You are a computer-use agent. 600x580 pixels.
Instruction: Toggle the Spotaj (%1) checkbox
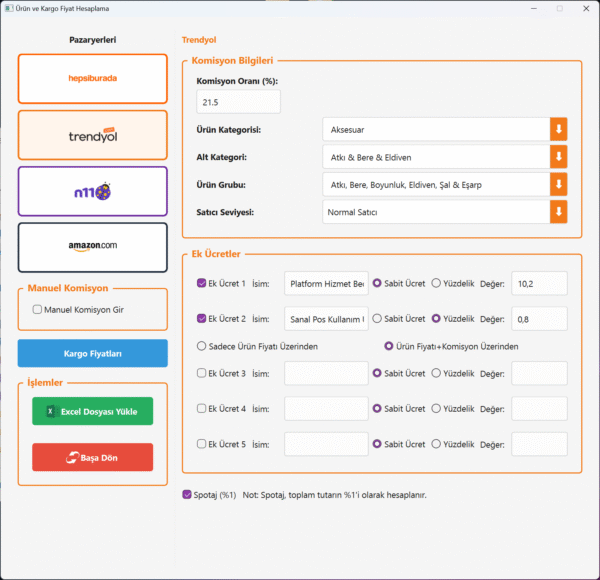pyautogui.click(x=187, y=494)
